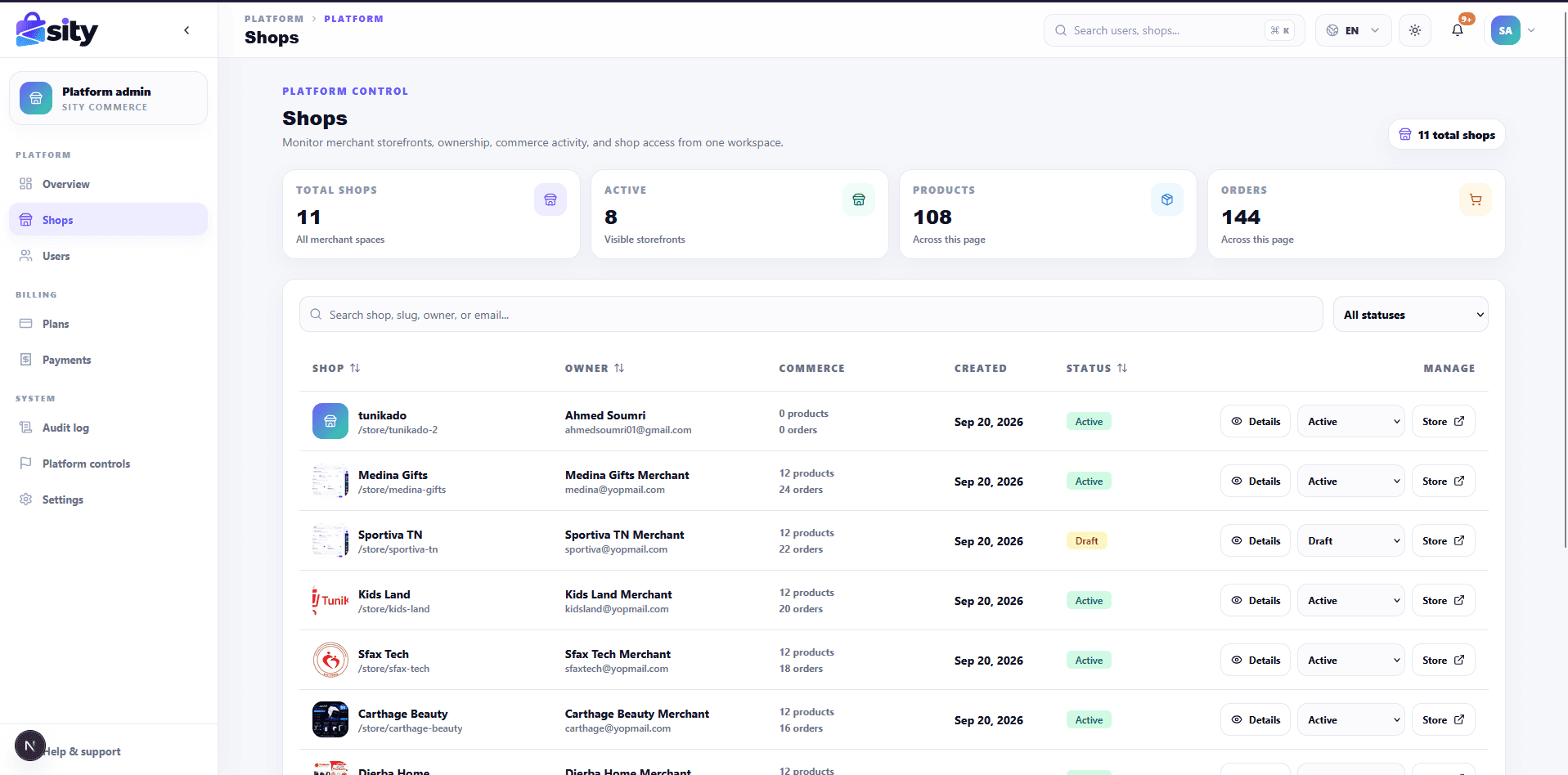Screen dimensions: 1568x775
Task: Go to Shops in sidebar
Action: coord(108,220)
